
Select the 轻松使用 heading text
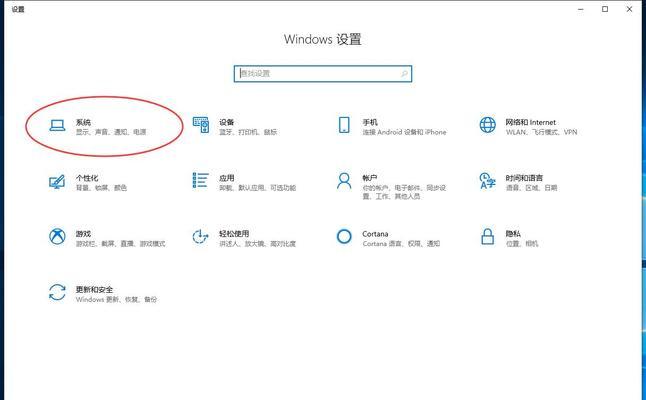tap(234, 234)
